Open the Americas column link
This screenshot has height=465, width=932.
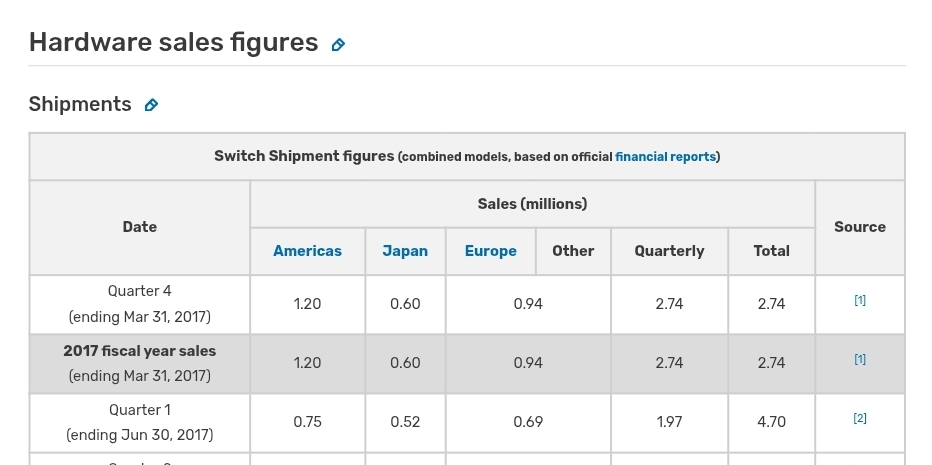307,251
